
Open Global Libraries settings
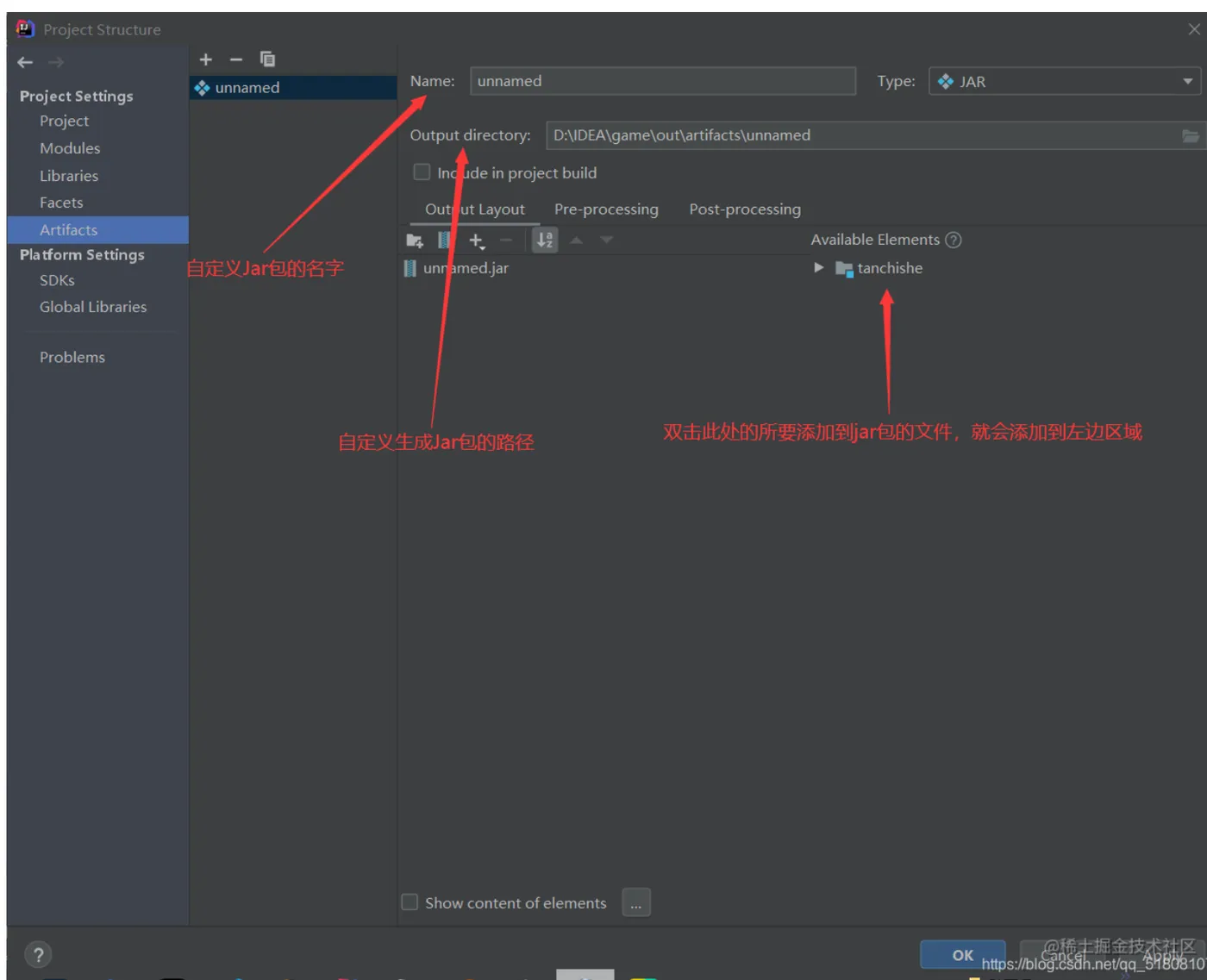[x=93, y=307]
